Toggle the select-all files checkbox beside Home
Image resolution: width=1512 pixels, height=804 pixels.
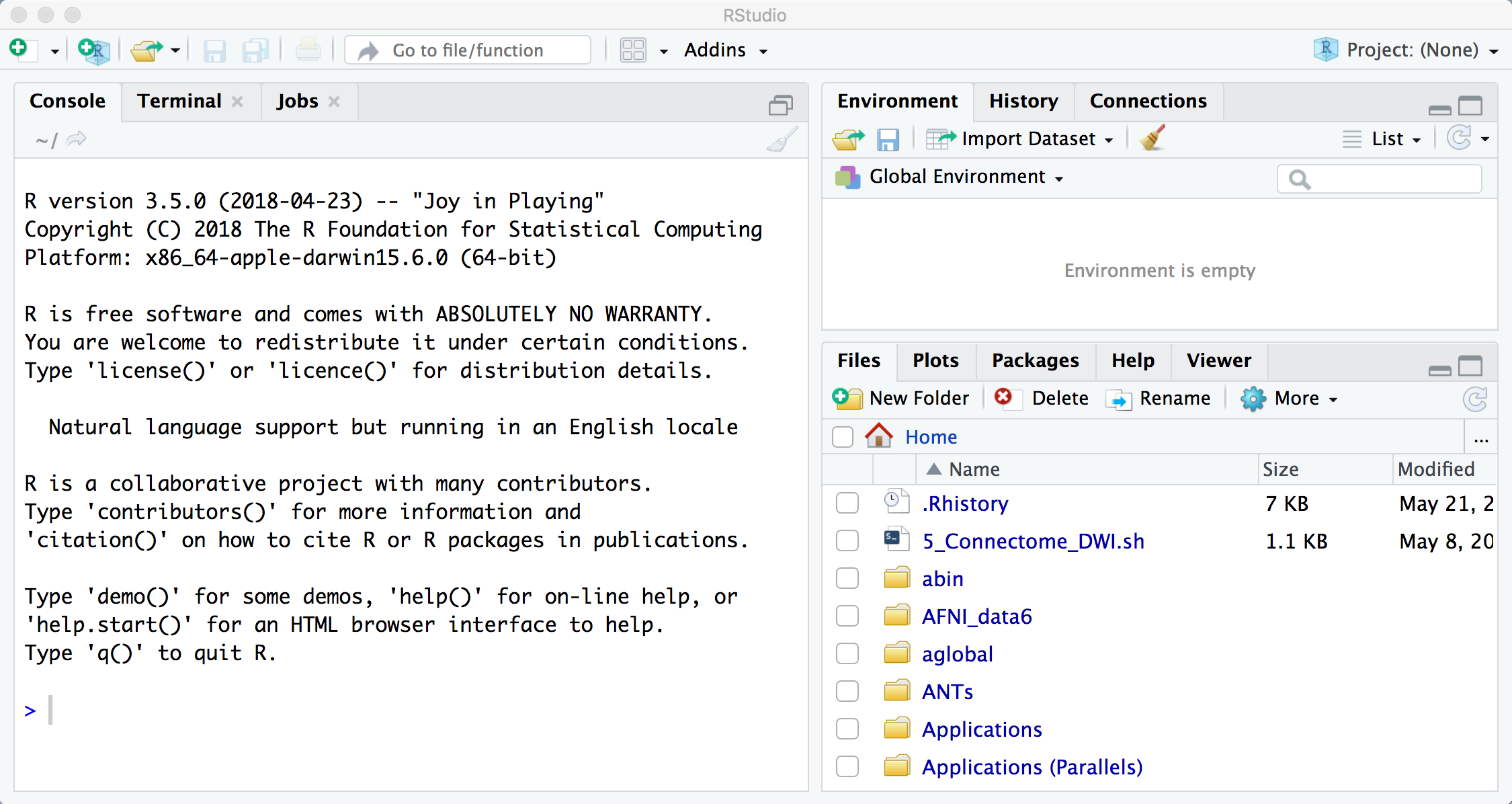[843, 437]
